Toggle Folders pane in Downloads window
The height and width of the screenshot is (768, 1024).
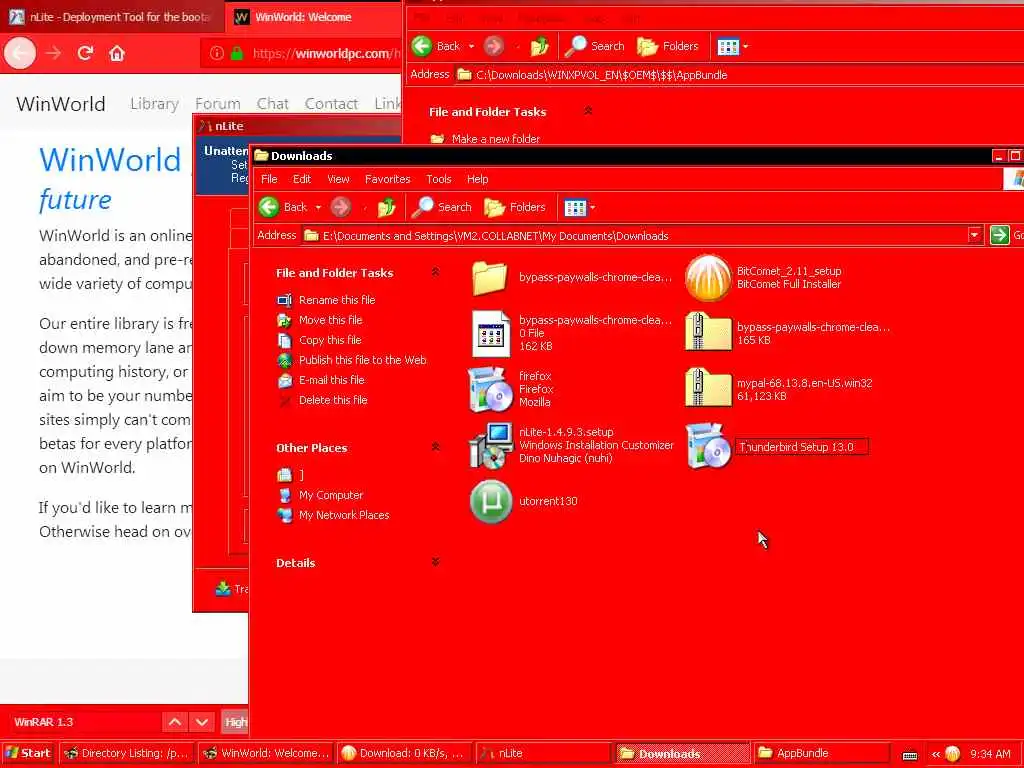click(x=515, y=207)
